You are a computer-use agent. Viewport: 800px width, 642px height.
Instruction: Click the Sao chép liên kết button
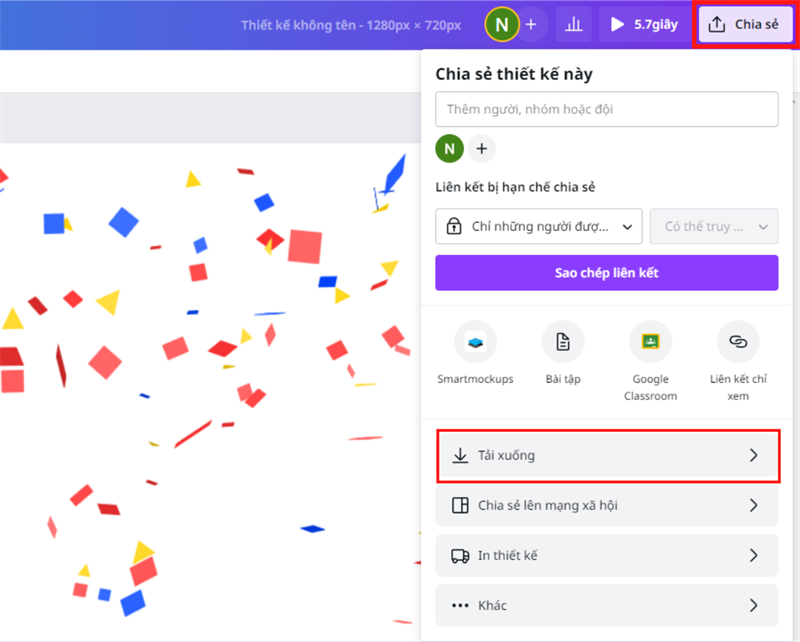tap(607, 273)
